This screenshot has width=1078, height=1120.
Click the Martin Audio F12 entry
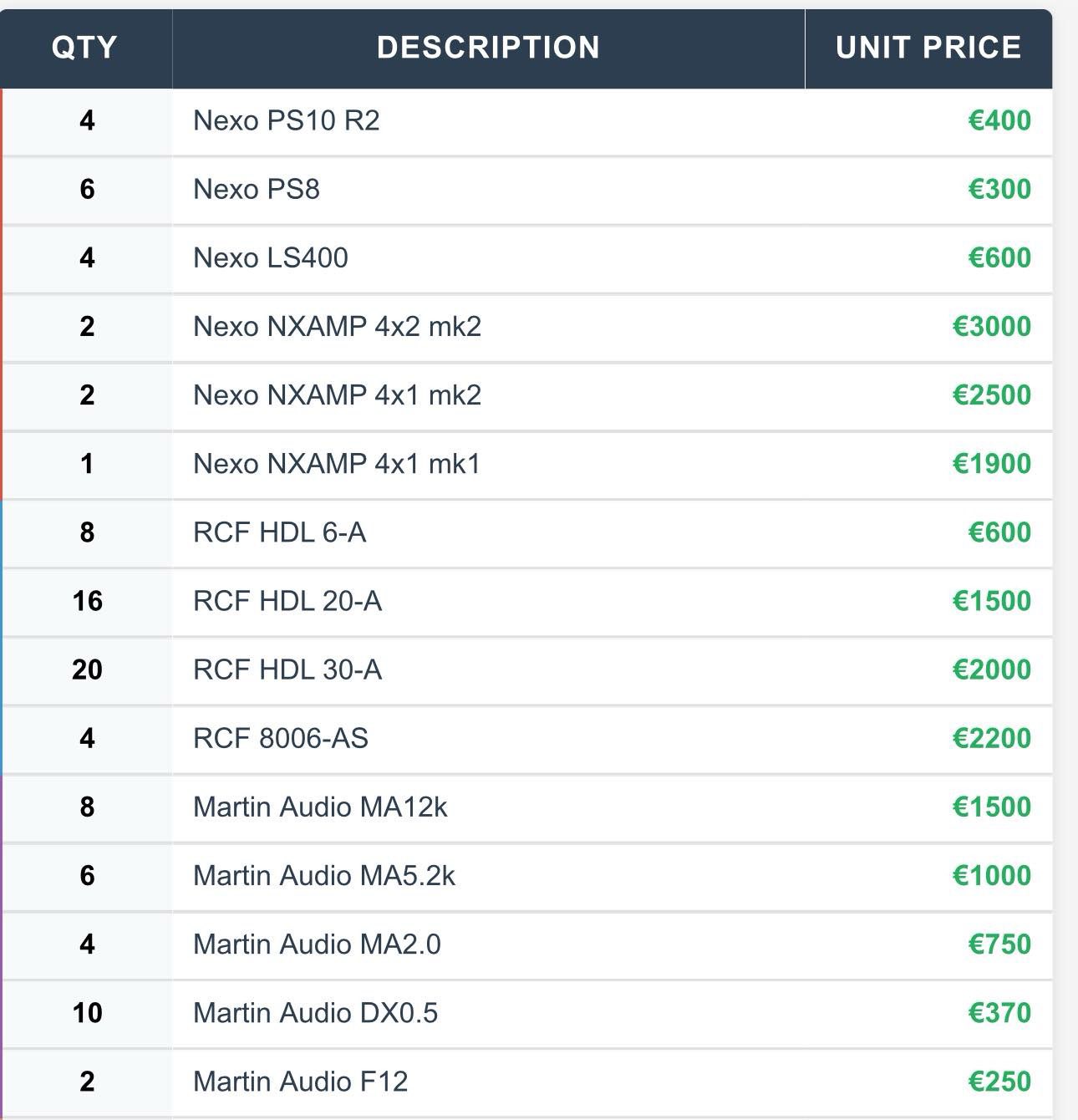[x=301, y=1081]
